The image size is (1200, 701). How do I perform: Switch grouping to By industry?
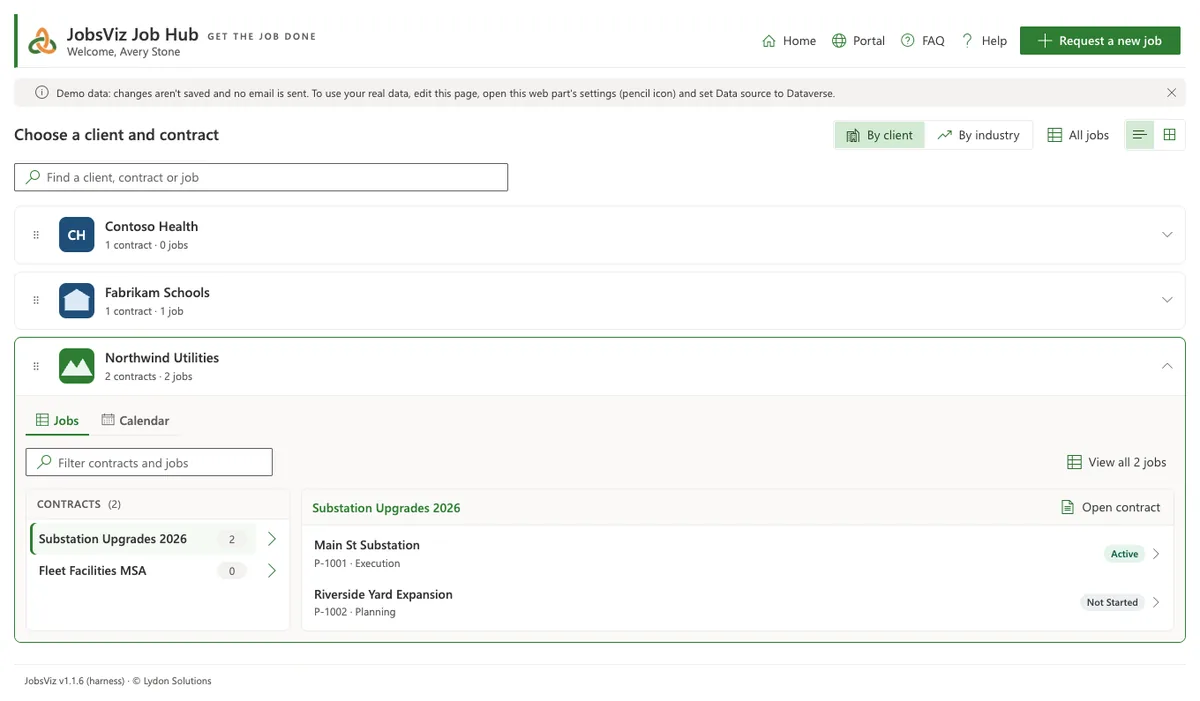[978, 135]
